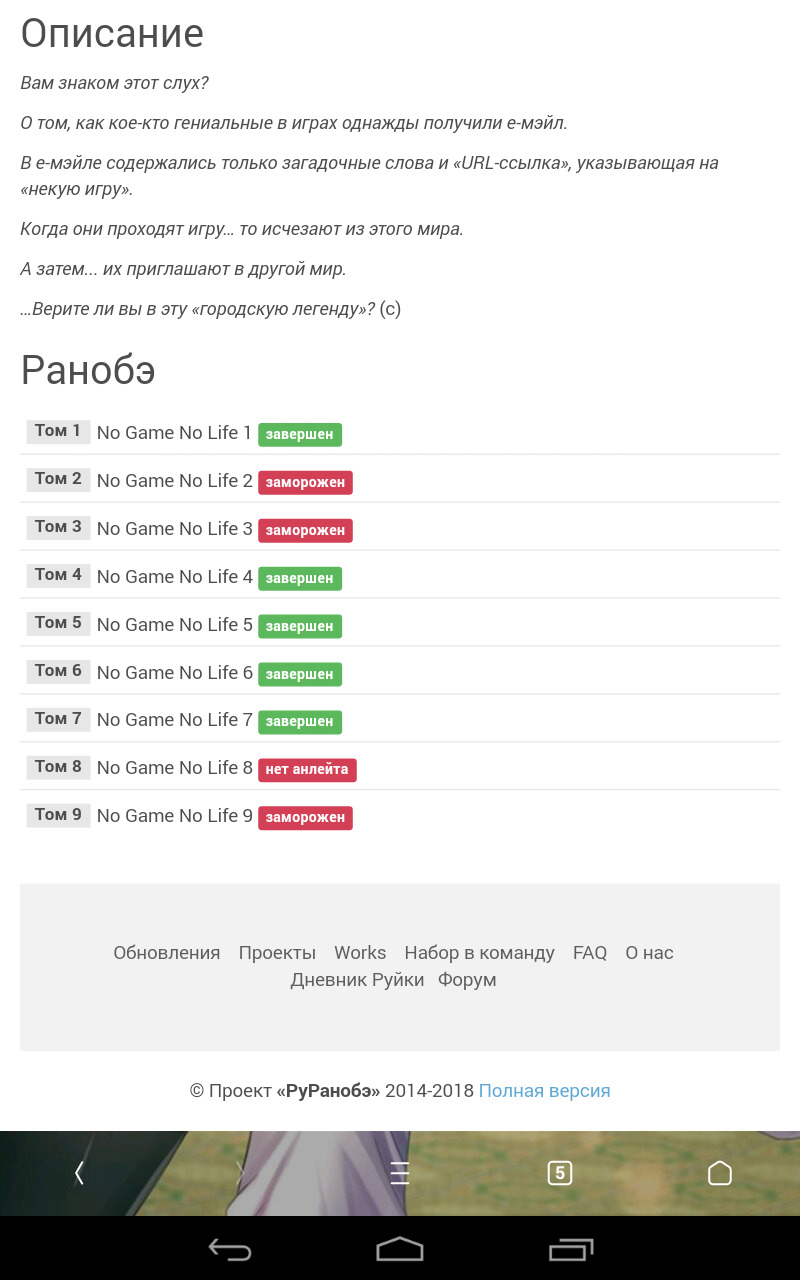Viewport: 800px width, 1280px height.
Task: Open the No Game No Life 1 volume
Action: tap(174, 433)
